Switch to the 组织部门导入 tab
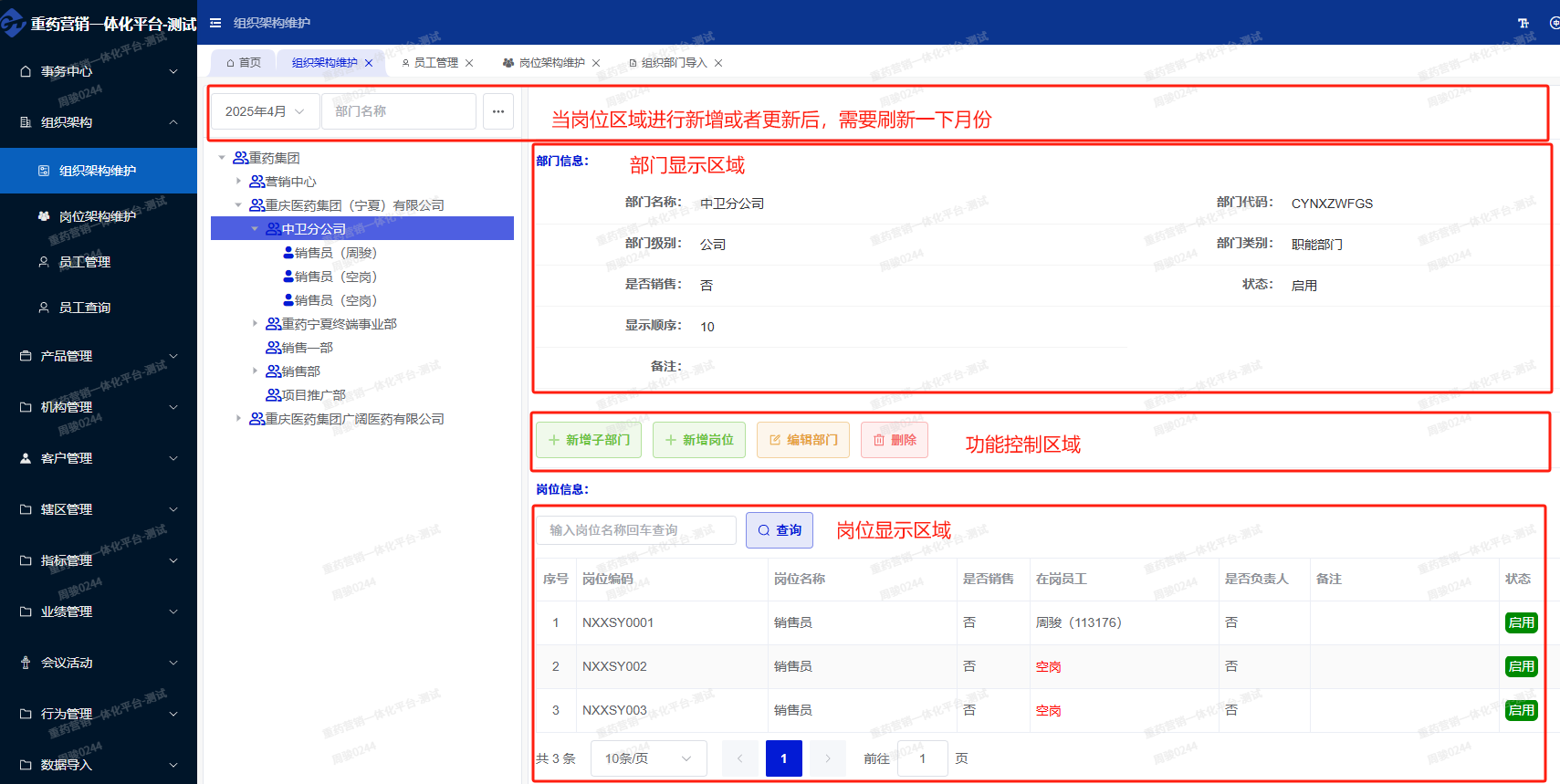This screenshot has width=1560, height=784. [x=674, y=63]
